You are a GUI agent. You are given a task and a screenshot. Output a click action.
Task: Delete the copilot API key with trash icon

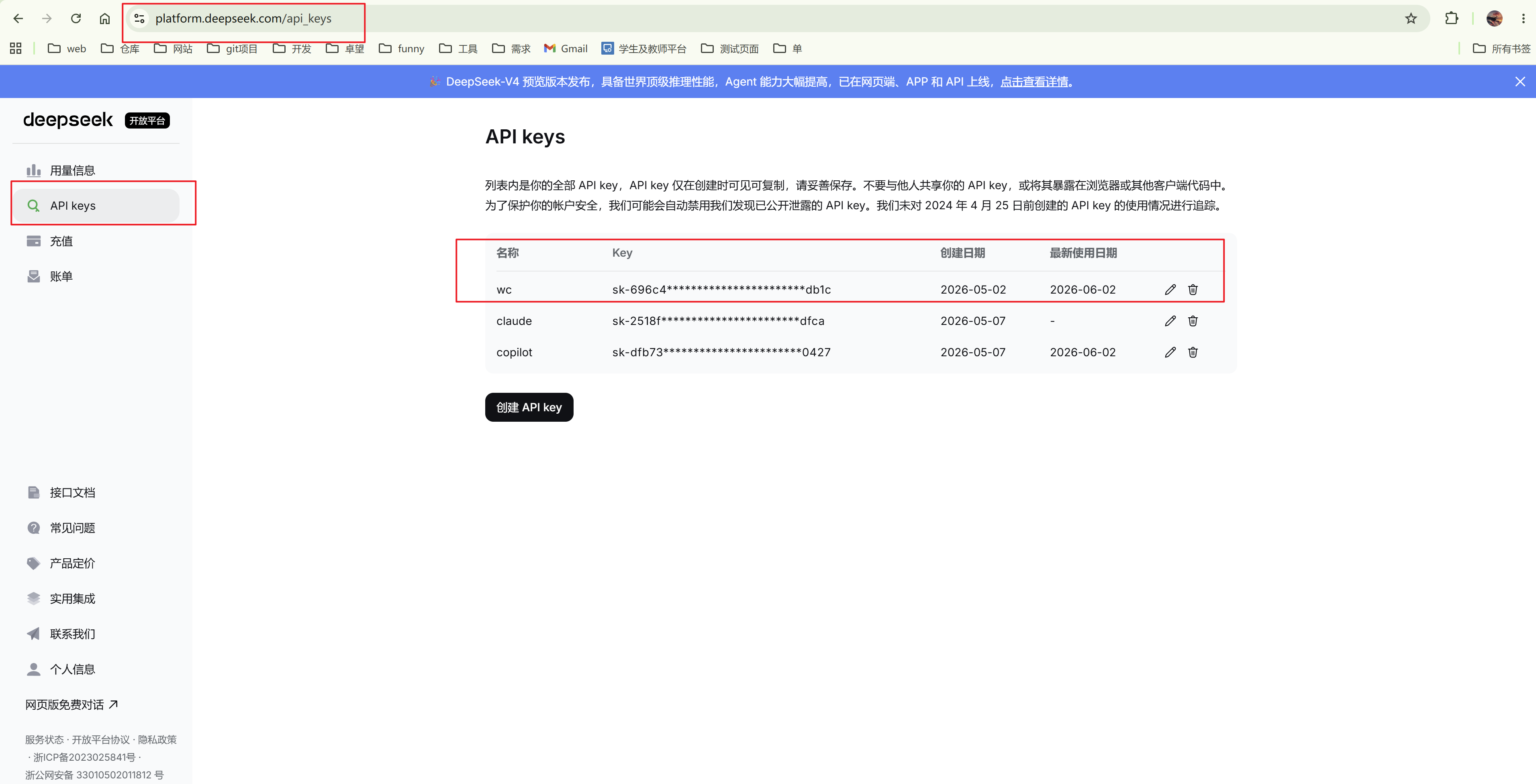click(x=1193, y=352)
